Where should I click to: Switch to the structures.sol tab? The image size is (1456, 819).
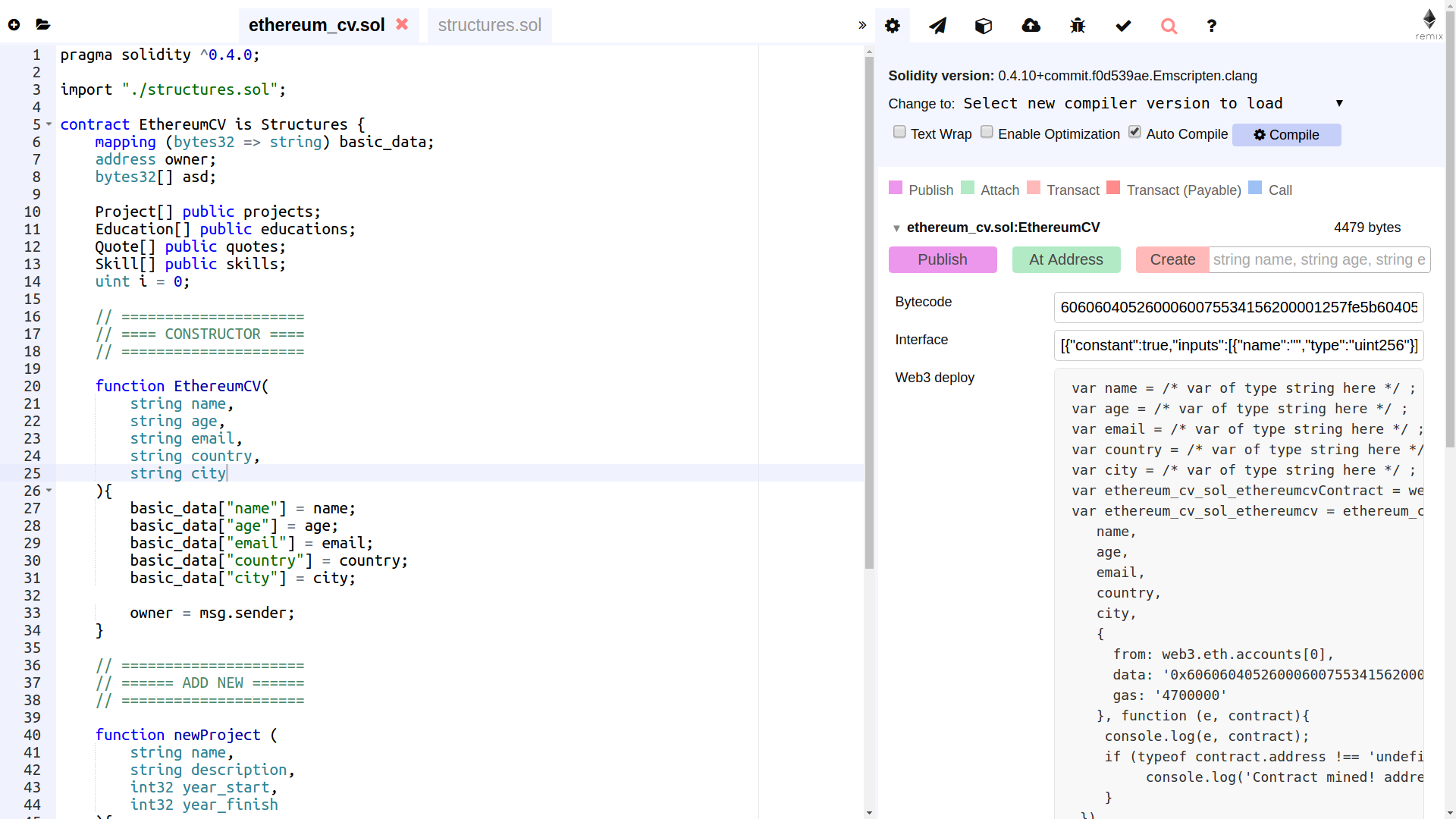pos(489,25)
